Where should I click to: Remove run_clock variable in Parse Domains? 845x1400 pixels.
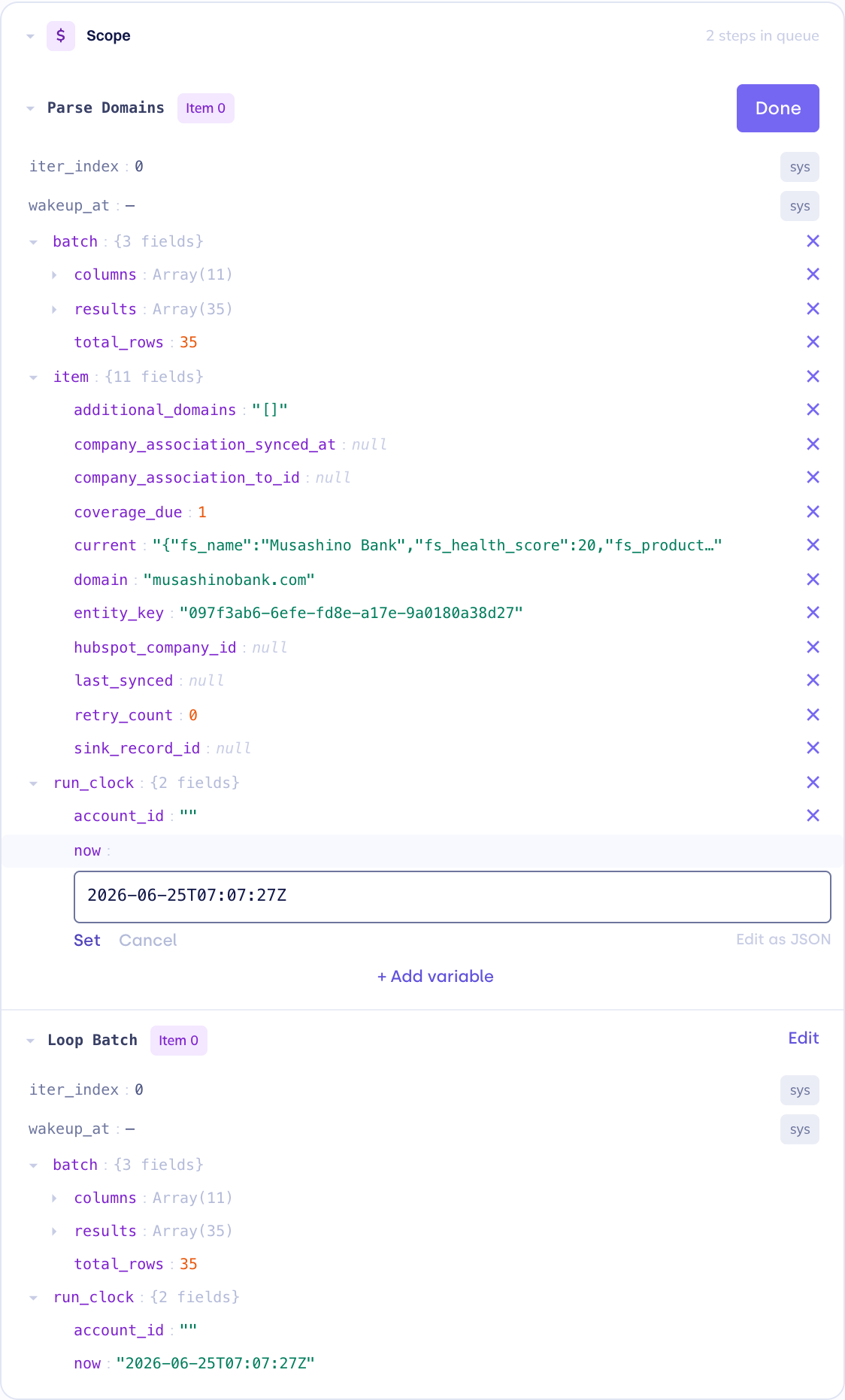[813, 783]
